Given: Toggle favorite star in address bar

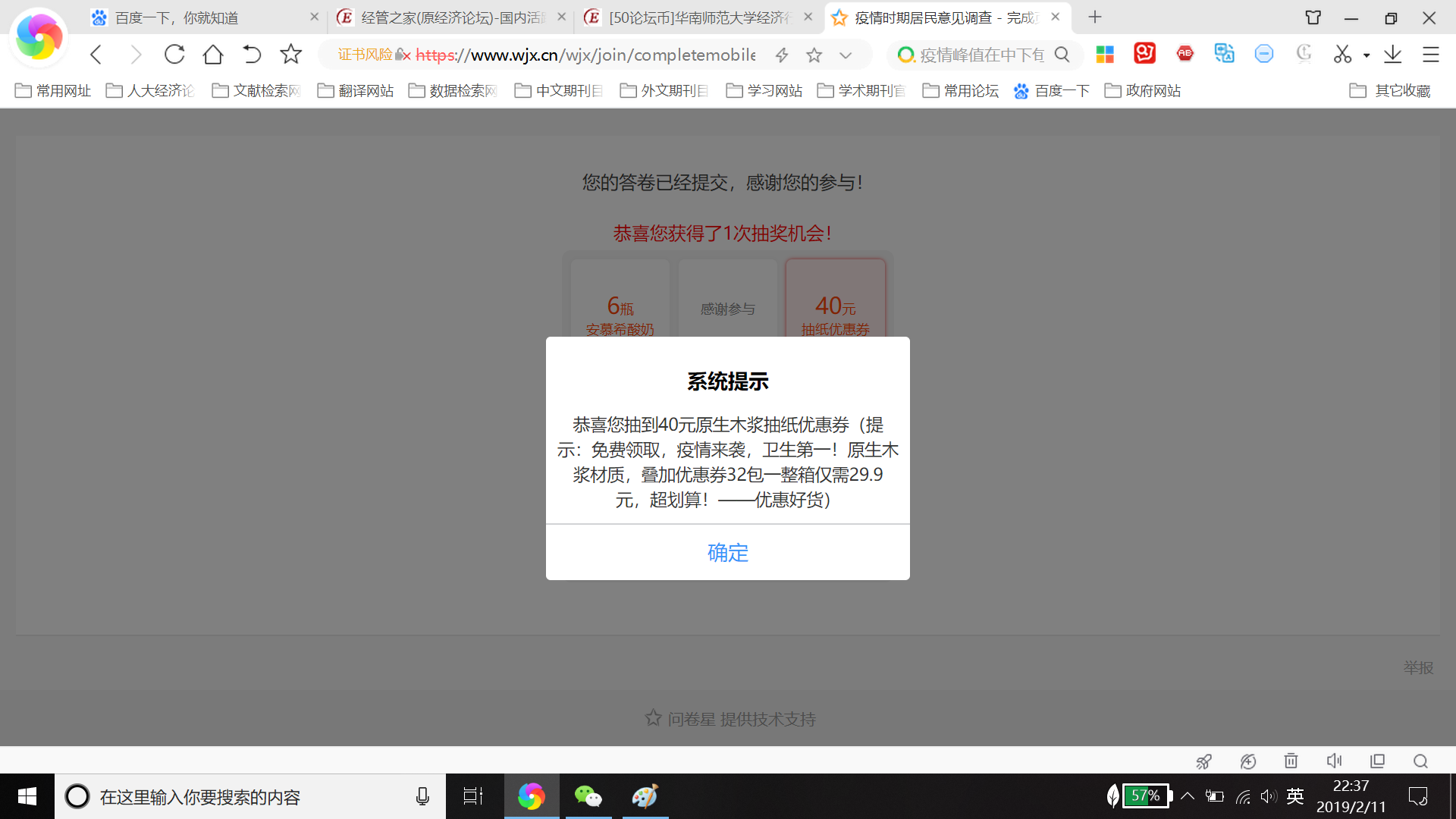Looking at the screenshot, I should 814,55.
